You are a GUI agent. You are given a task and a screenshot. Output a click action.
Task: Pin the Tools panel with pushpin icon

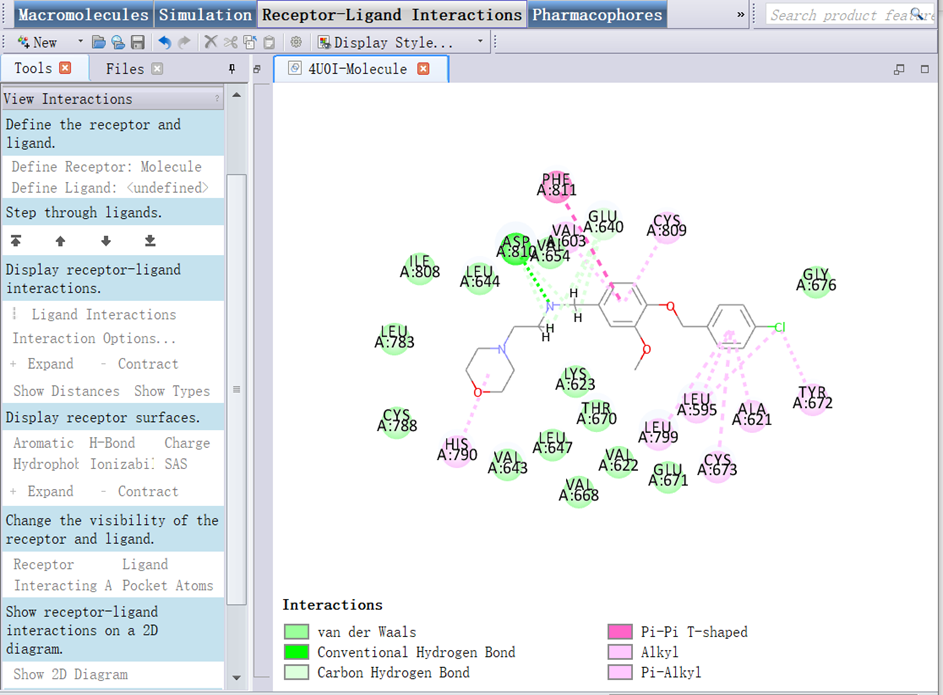[x=233, y=69]
